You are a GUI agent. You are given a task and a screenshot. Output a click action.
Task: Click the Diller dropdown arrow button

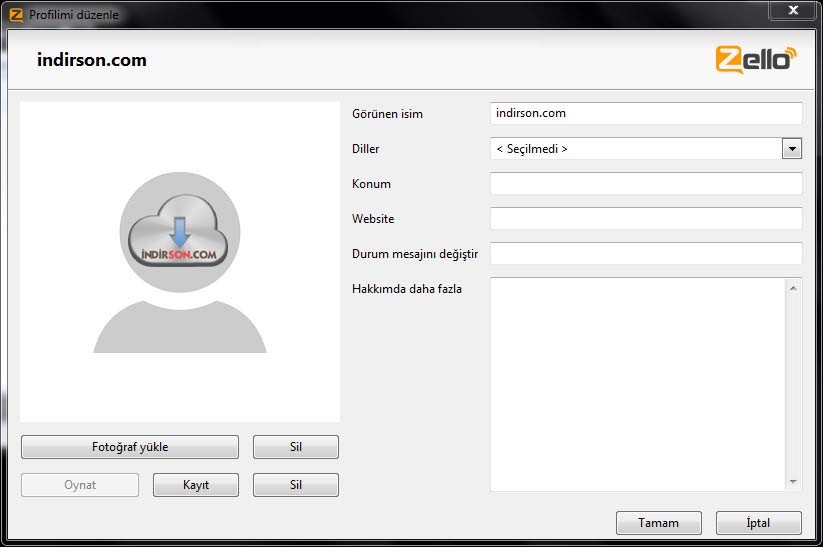(x=792, y=149)
